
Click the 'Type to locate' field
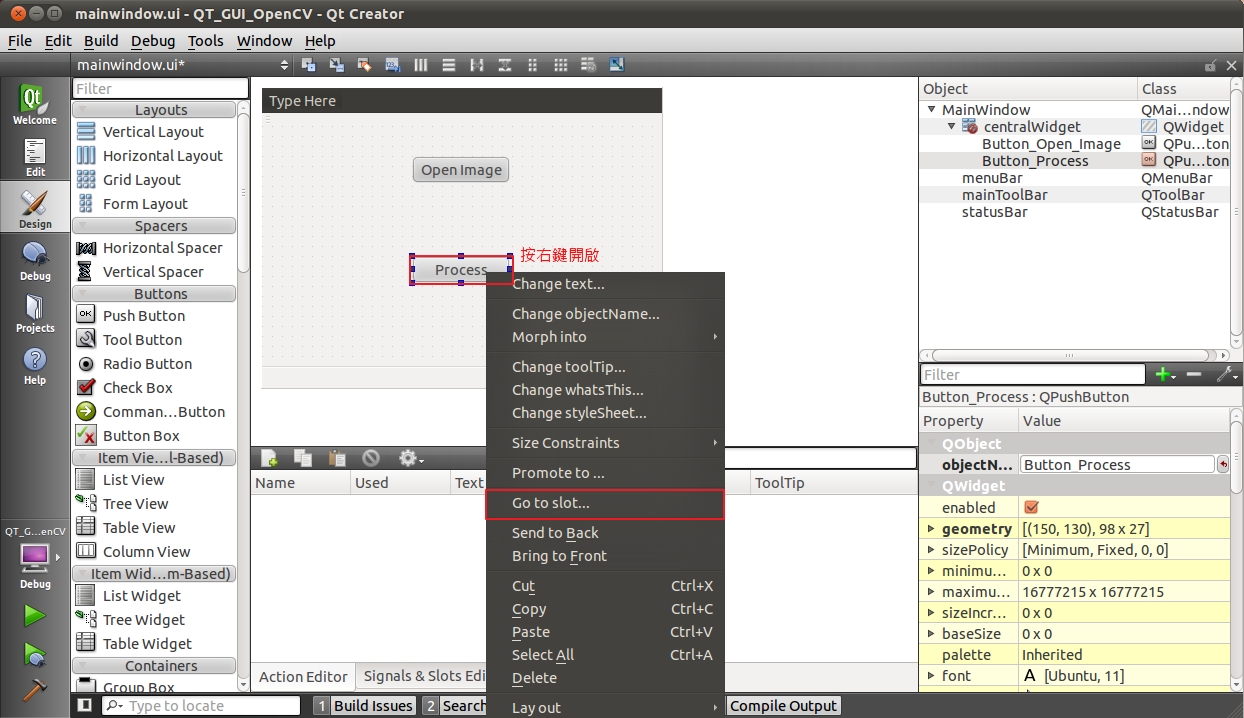(201, 706)
